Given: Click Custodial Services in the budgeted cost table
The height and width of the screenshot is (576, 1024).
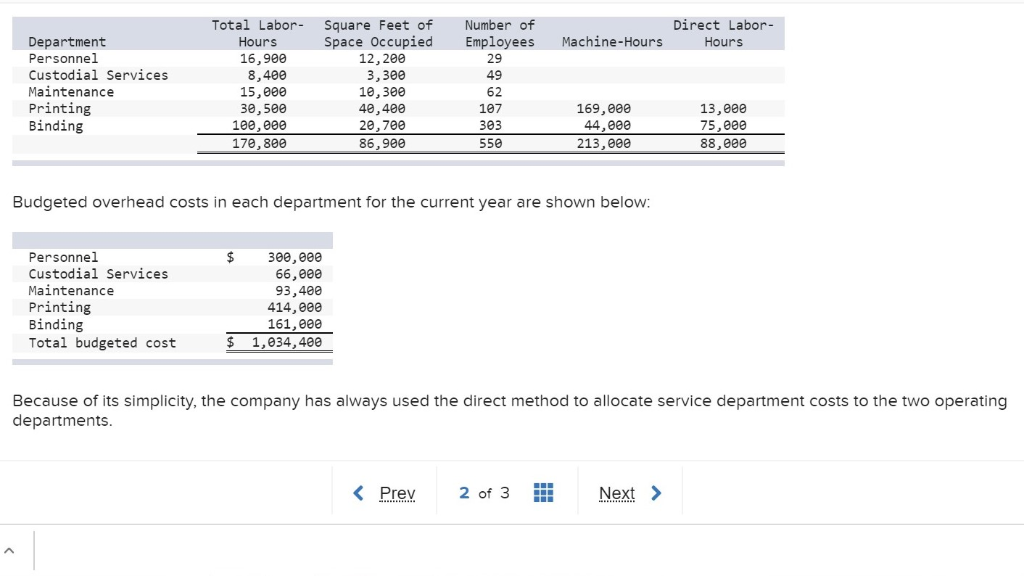Looking at the screenshot, I should pyautogui.click(x=98, y=274).
